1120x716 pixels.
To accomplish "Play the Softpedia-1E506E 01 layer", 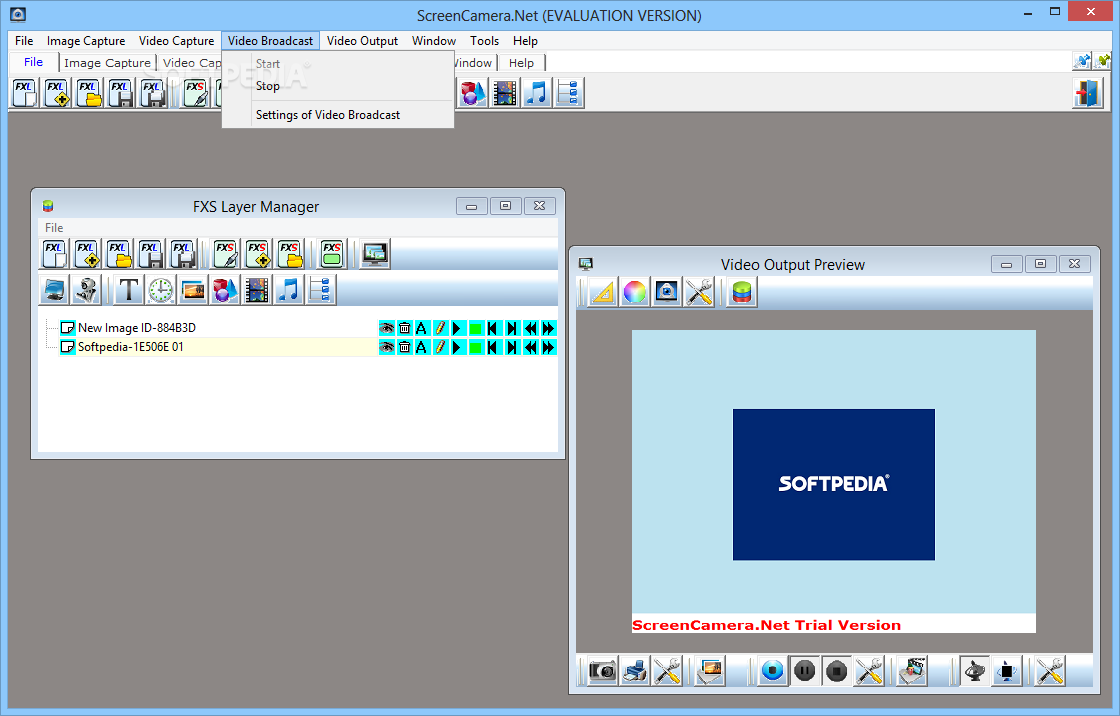I will point(457,347).
